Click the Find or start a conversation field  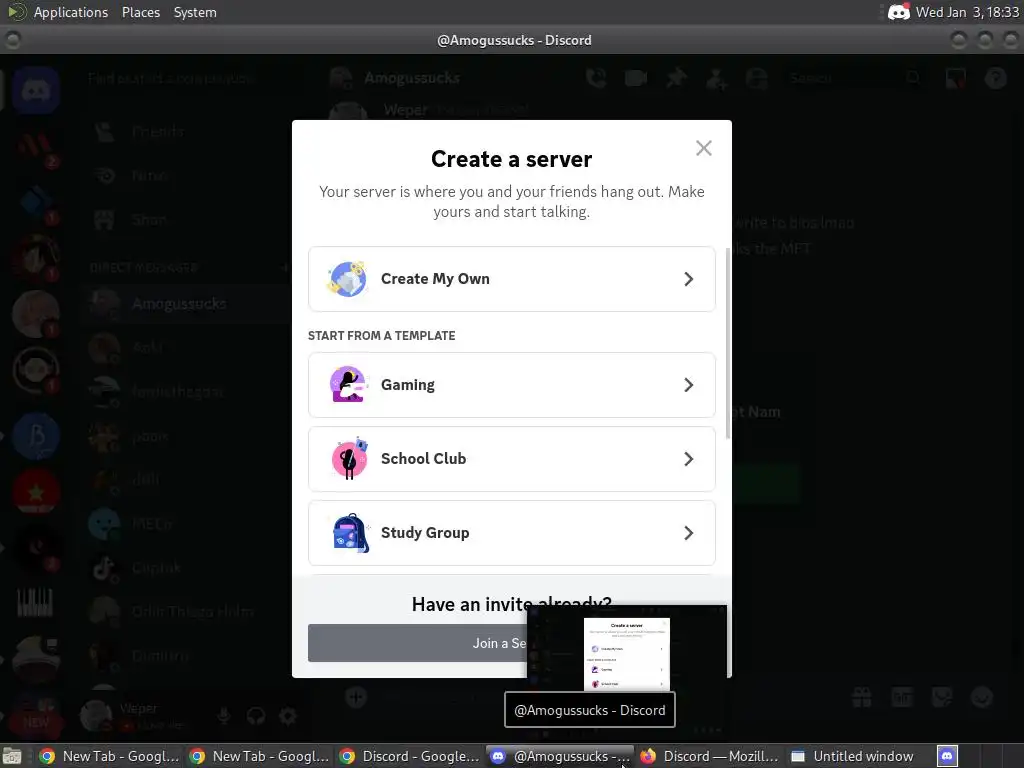(187, 78)
